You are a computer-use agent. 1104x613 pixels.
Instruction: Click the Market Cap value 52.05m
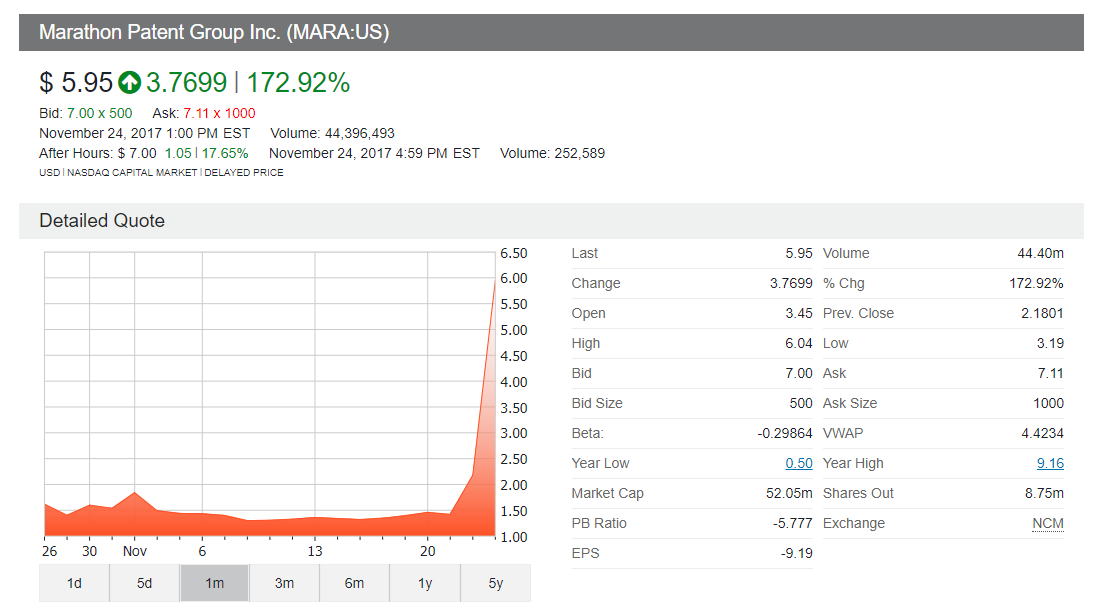789,493
